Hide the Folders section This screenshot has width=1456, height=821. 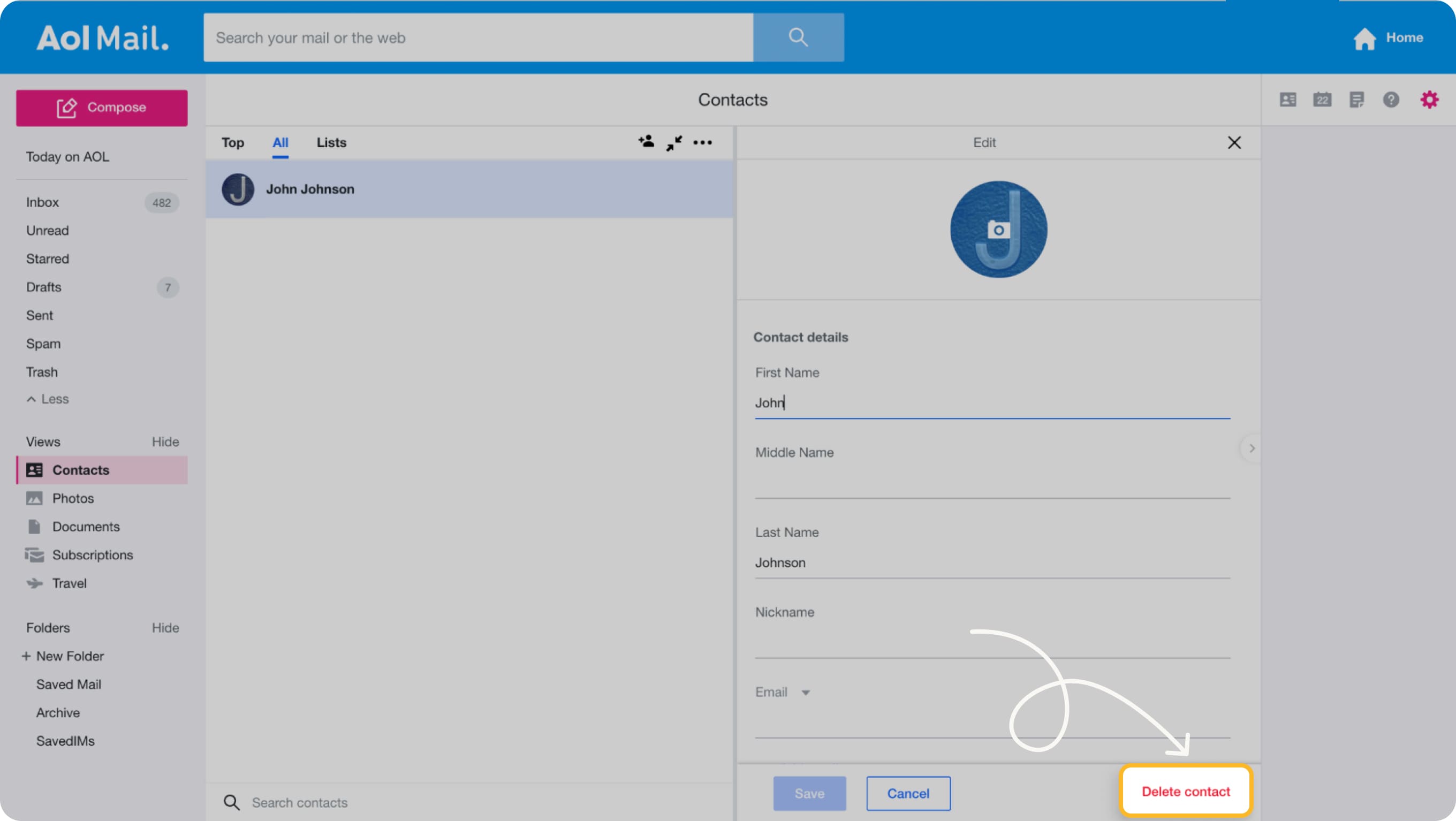pos(165,628)
